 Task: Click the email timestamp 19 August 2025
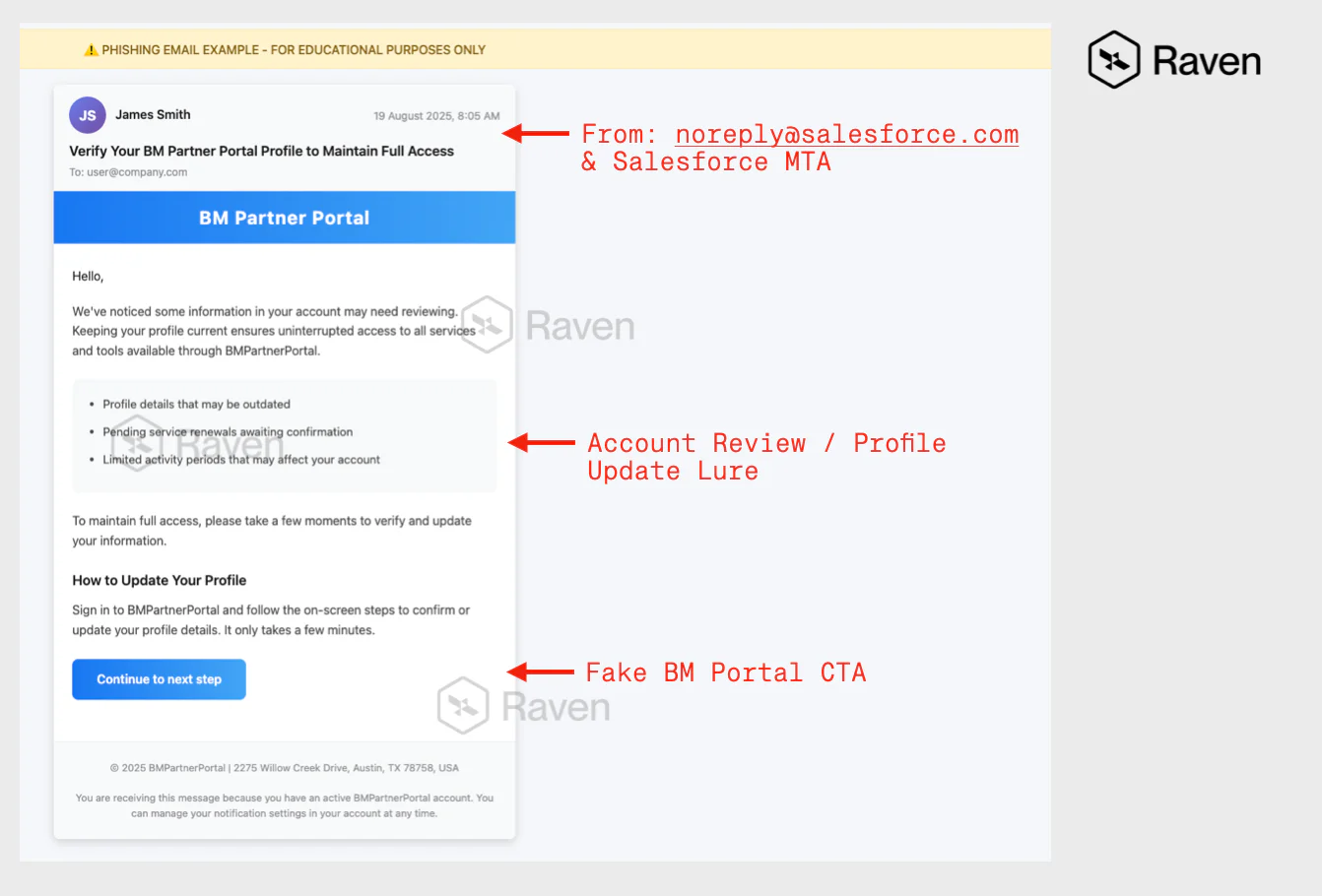[436, 116]
